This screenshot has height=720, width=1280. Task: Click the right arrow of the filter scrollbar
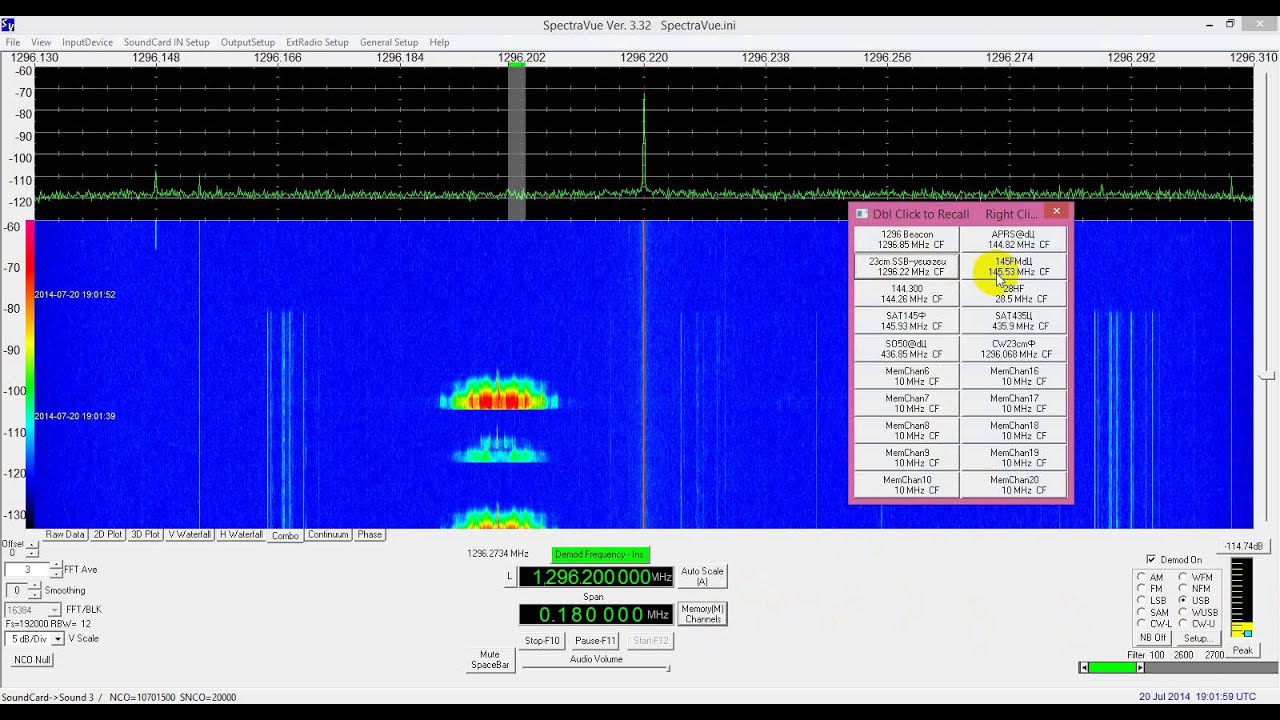1140,668
